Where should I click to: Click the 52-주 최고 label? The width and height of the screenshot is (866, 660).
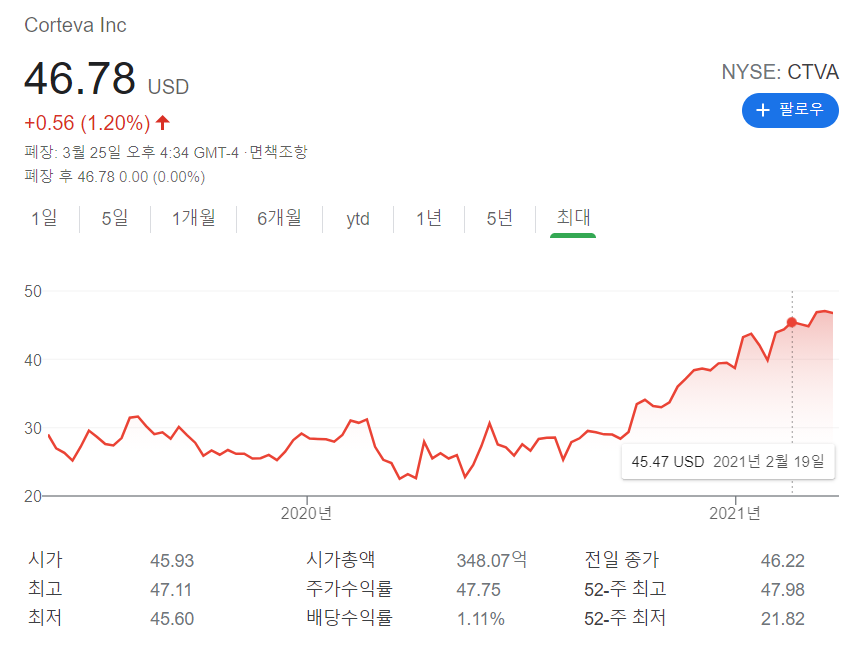pos(625,589)
